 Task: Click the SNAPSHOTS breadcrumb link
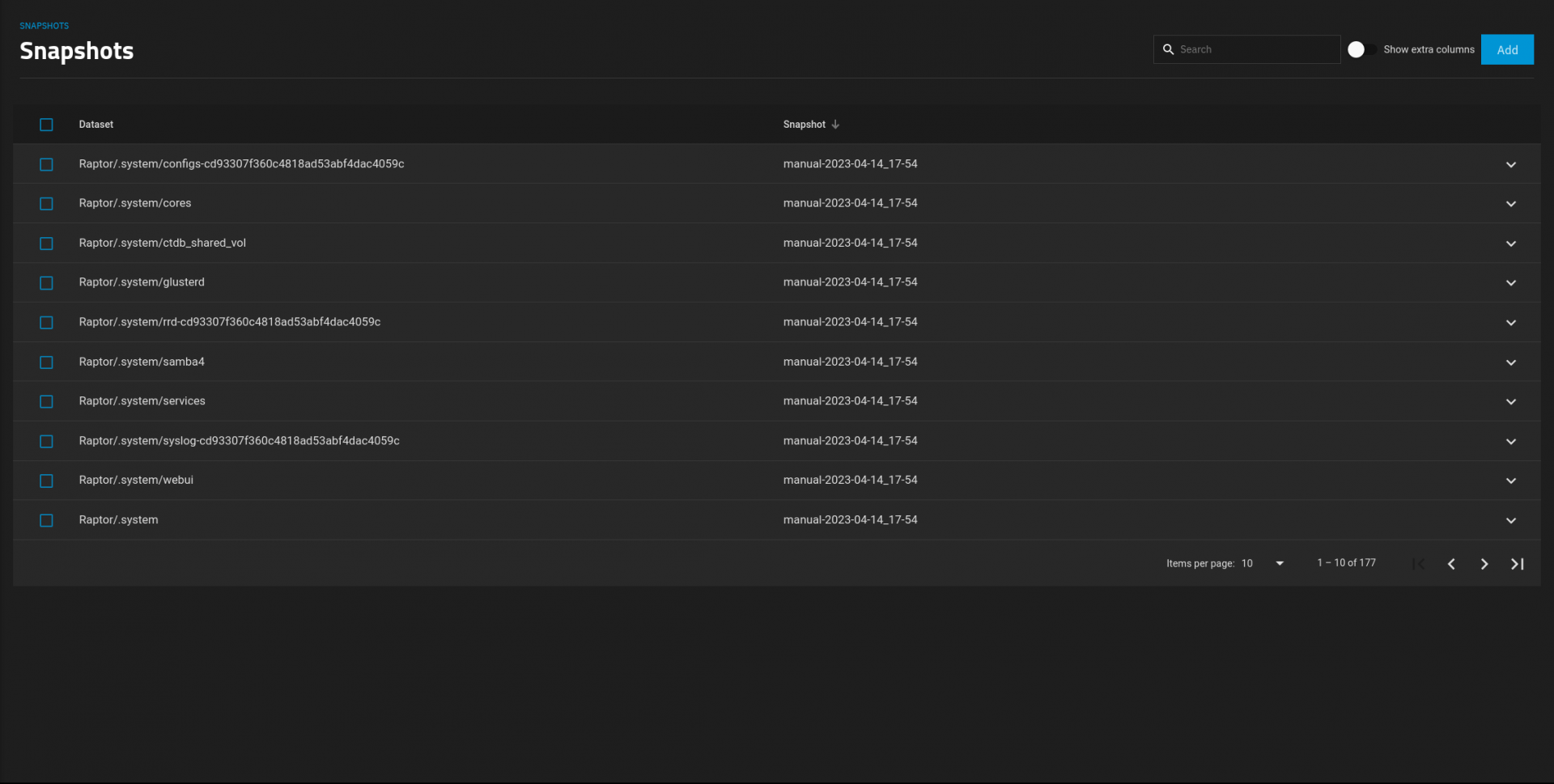[x=45, y=26]
